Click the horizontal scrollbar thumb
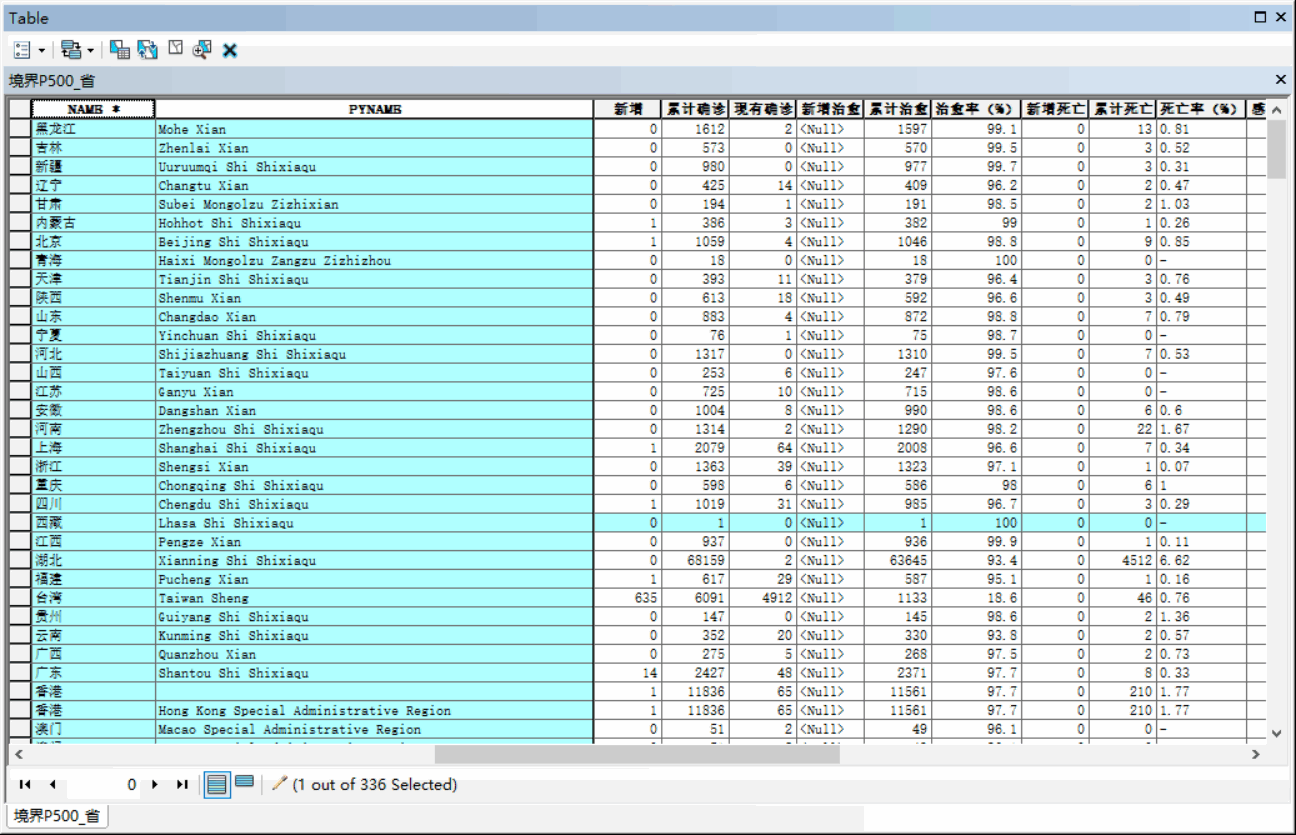Image resolution: width=1296 pixels, height=835 pixels. [637, 754]
